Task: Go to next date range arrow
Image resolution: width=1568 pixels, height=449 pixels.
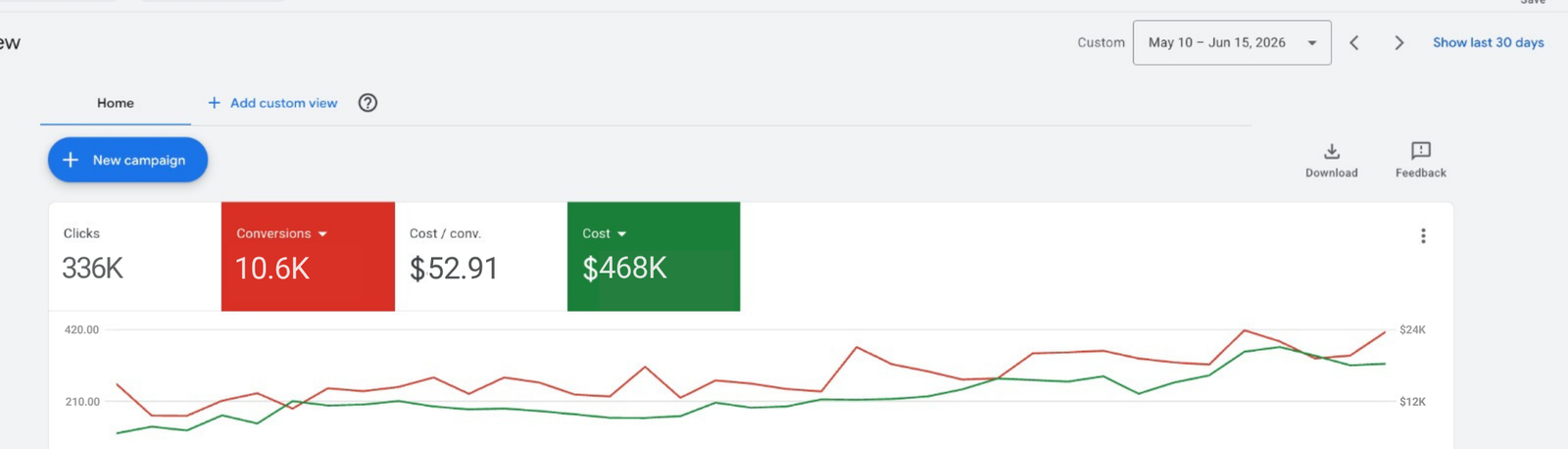Action: point(1398,43)
